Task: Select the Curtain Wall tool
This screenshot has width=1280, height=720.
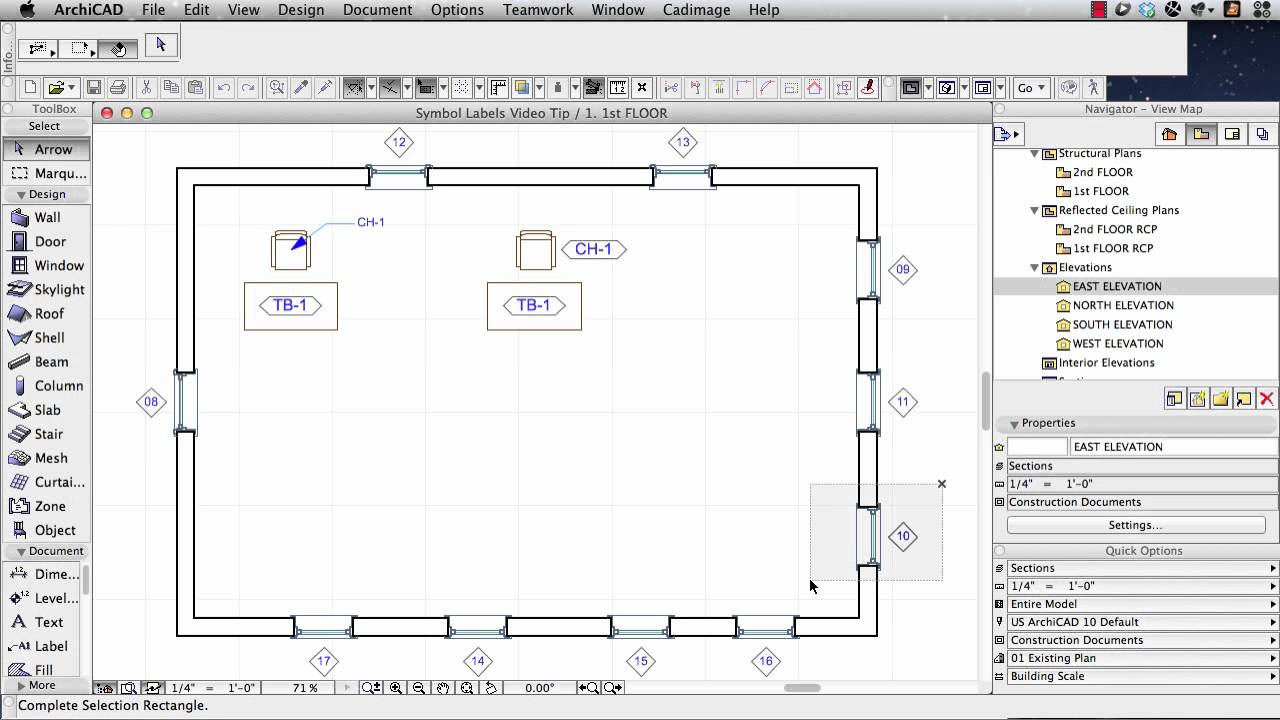Action: tap(46, 481)
